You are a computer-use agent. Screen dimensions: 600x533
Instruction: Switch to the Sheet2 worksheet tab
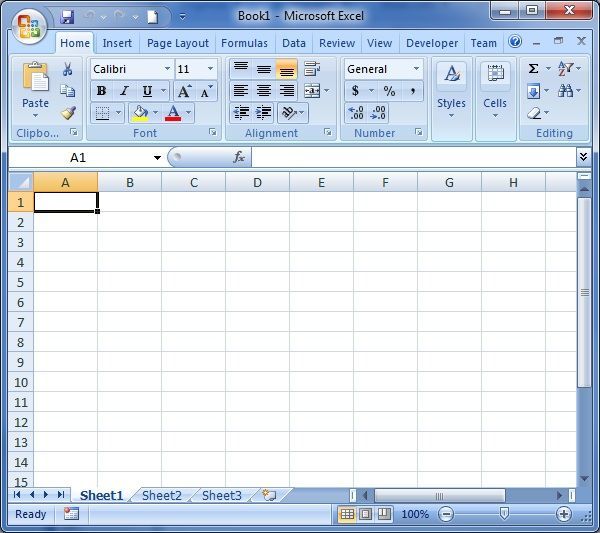point(162,495)
